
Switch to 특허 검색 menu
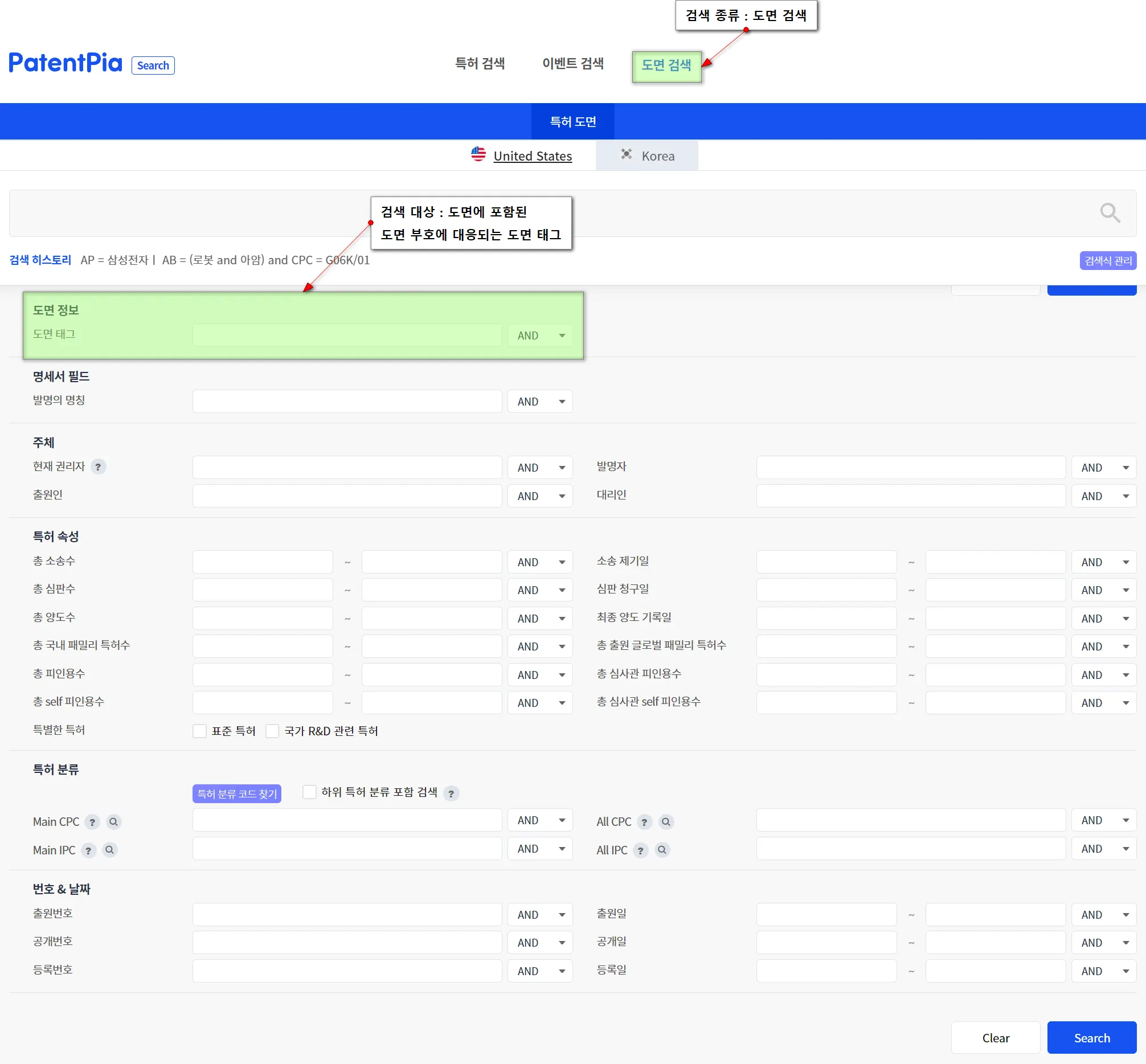coord(480,63)
